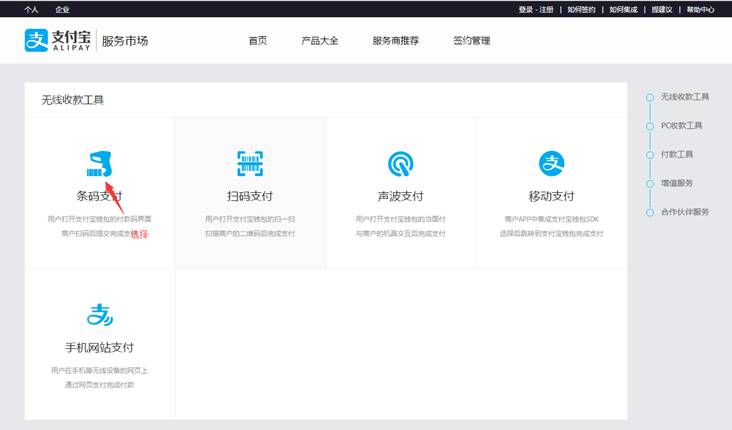Click the 服务市场 text beside the logo
Viewport: 732px width, 430px height.
(125, 41)
